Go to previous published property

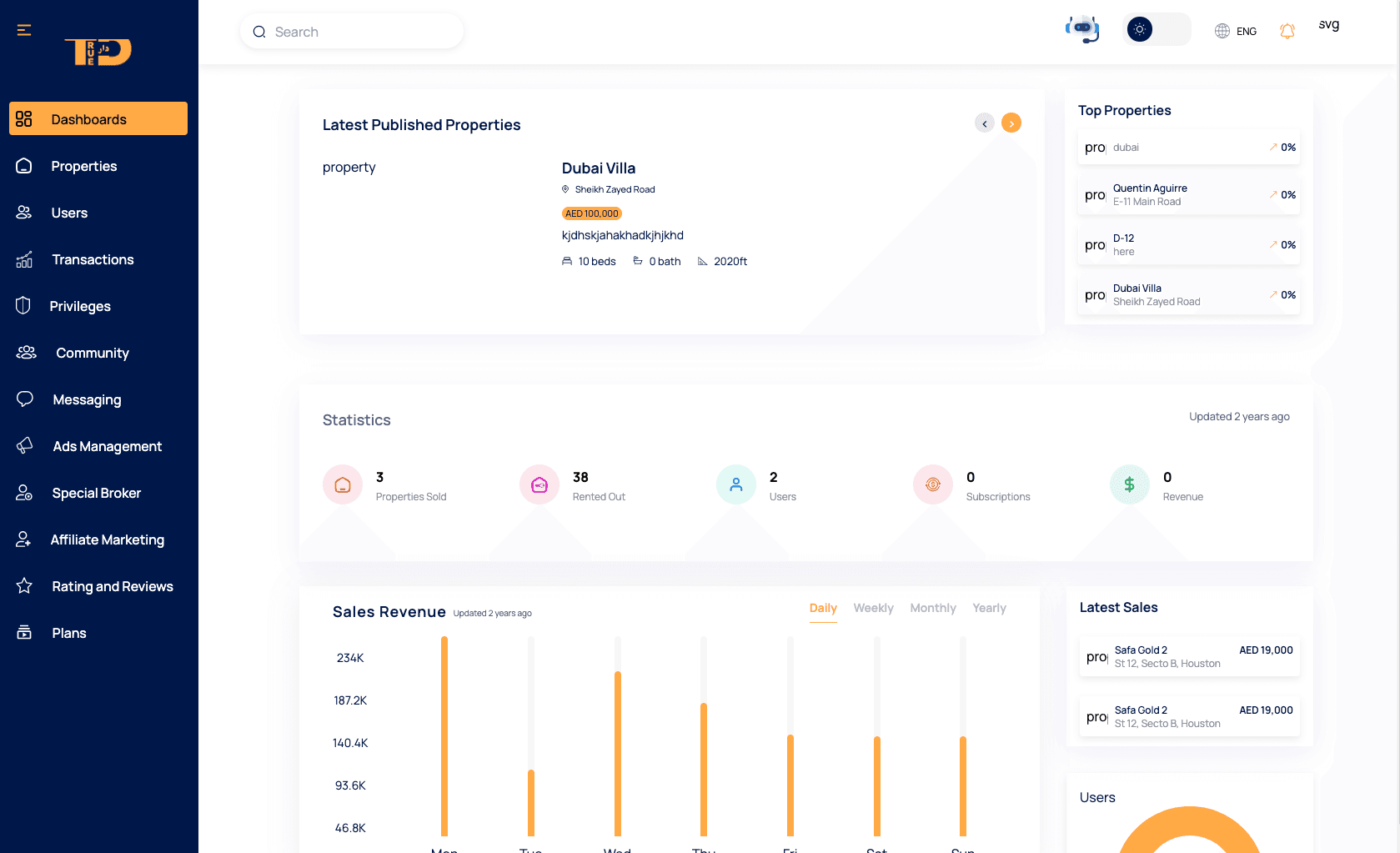pos(985,123)
